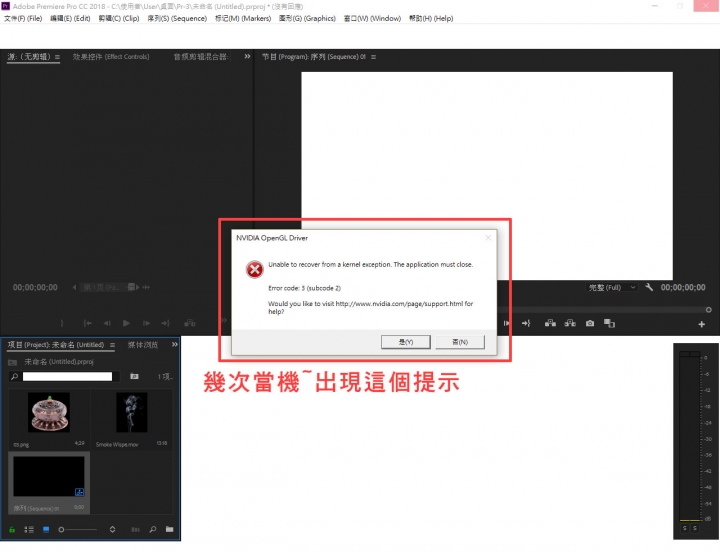Screen dimensions: 720x552
Task: Step back one frame in Source monitor
Action: coord(107,323)
